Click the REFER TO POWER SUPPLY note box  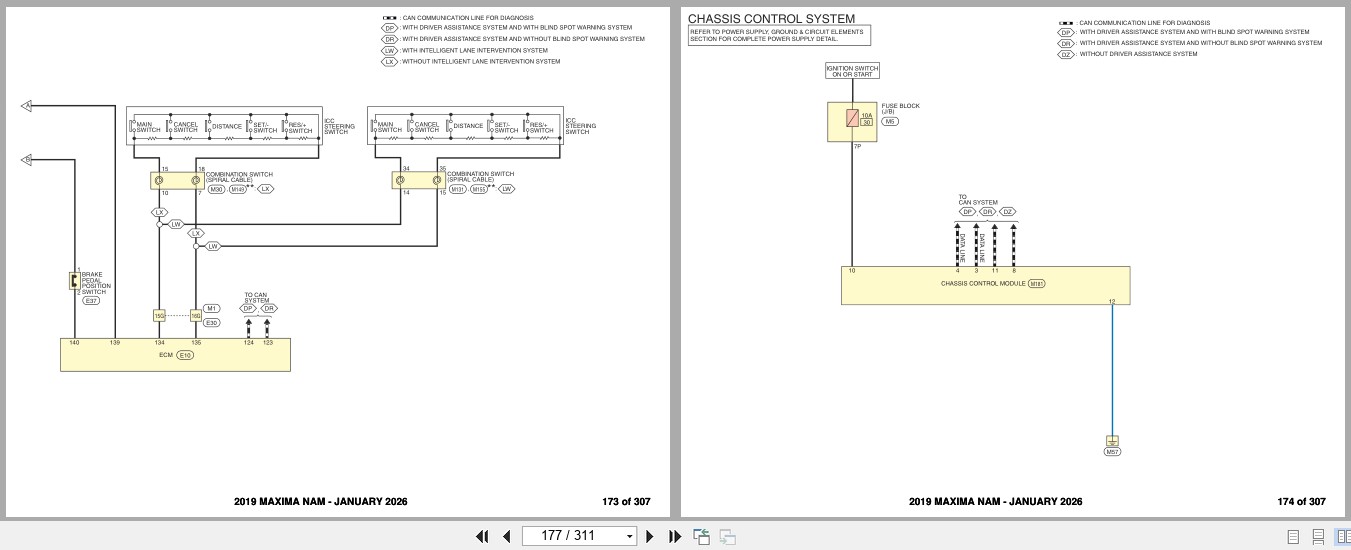coord(779,36)
